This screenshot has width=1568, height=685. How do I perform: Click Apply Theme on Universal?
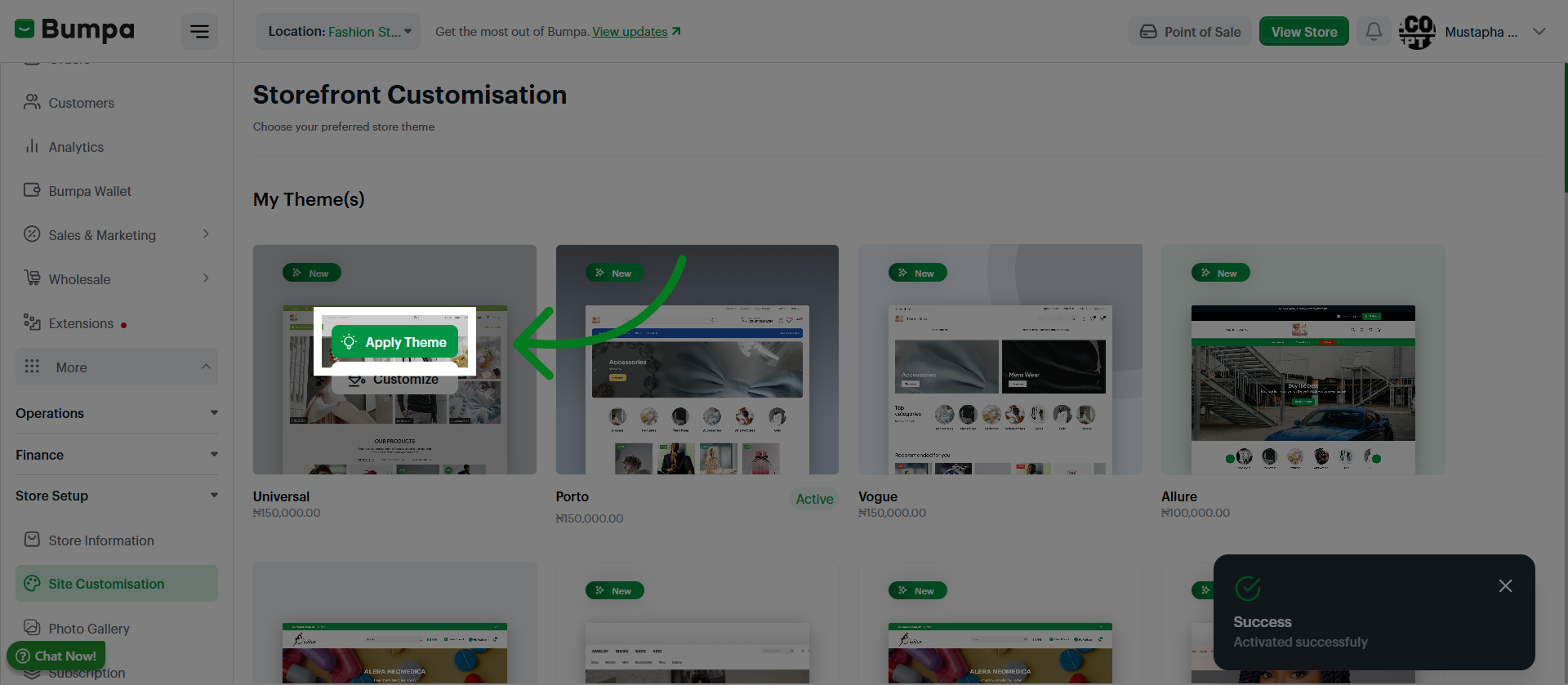point(394,342)
